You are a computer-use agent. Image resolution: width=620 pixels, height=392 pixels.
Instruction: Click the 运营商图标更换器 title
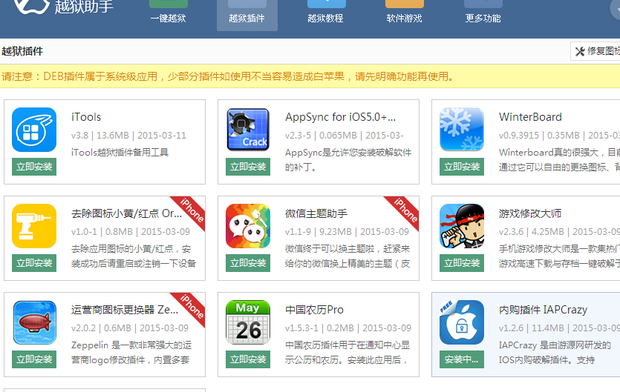click(x=125, y=310)
